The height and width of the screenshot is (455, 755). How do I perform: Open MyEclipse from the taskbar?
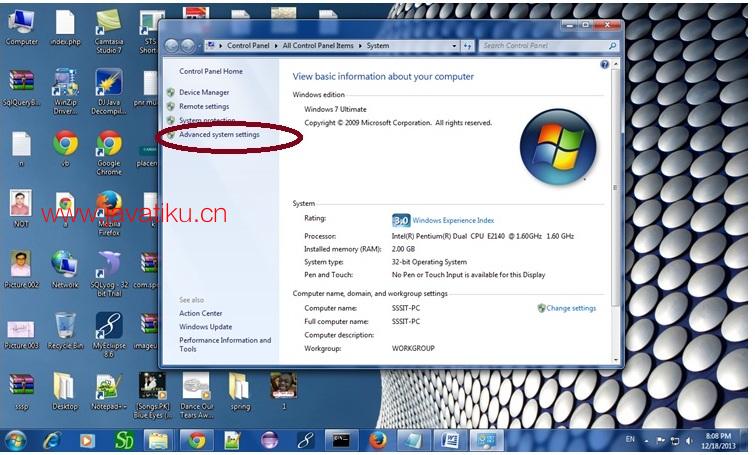click(305, 441)
